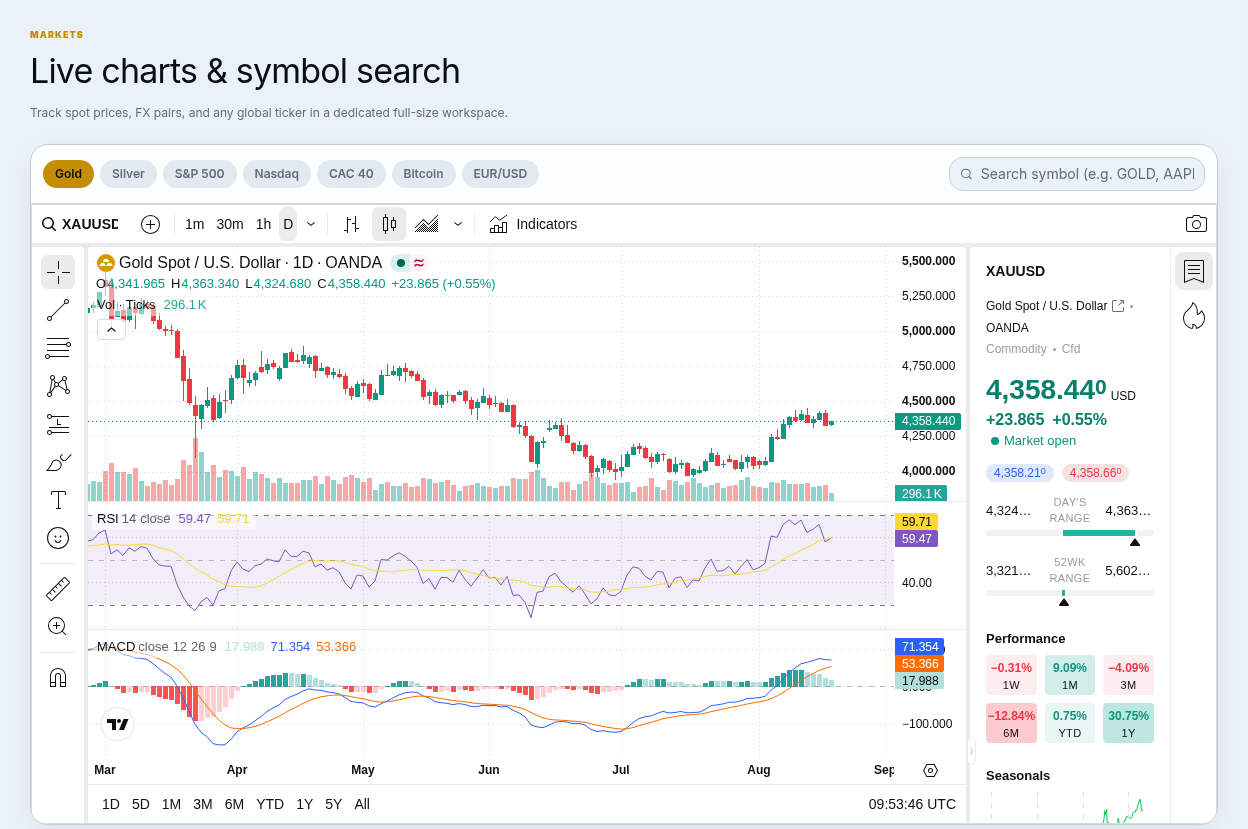Toggle the market open status indicator in legend
Image resolution: width=1248 pixels, height=829 pixels.
pyautogui.click(x=400, y=263)
